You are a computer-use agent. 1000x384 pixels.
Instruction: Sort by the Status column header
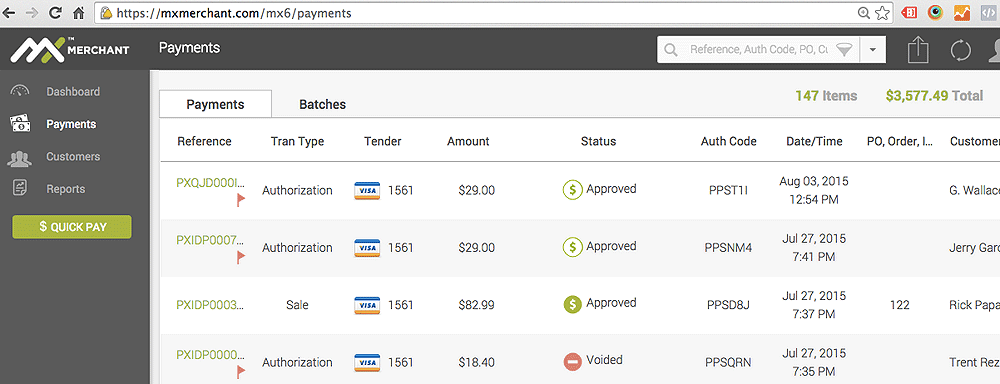coord(598,142)
